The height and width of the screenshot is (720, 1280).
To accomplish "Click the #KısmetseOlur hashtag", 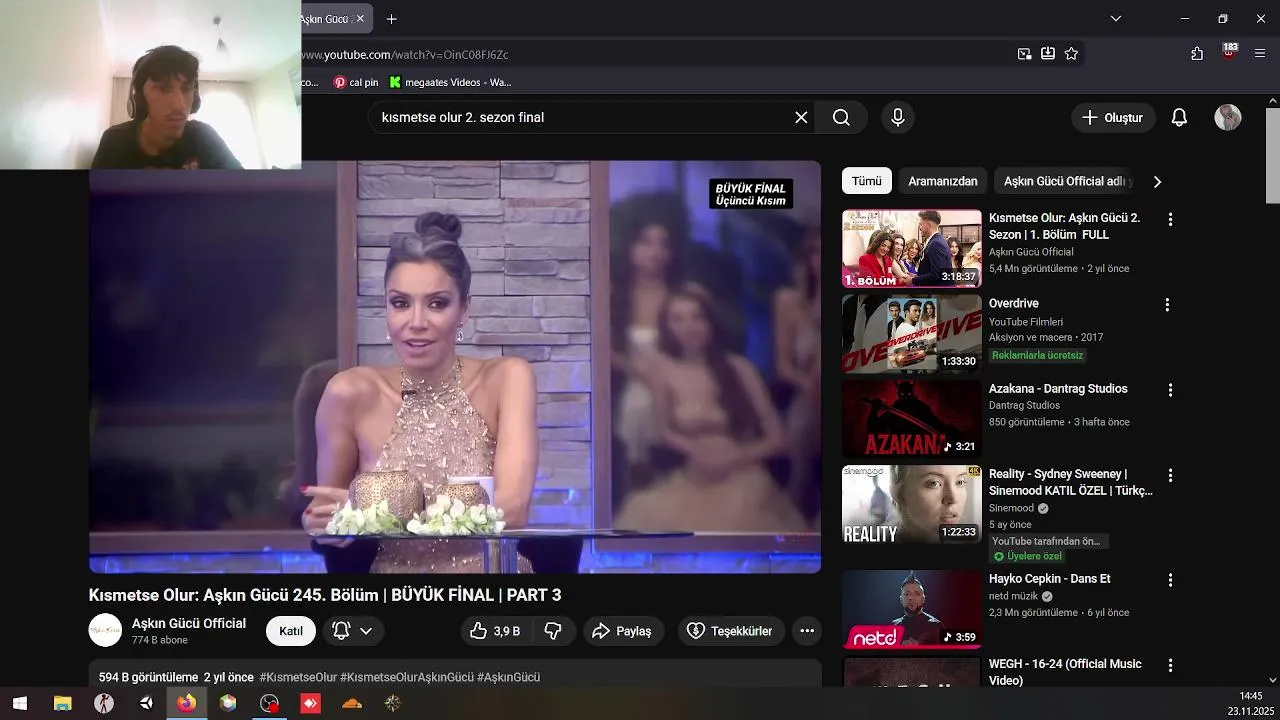I will coord(298,677).
